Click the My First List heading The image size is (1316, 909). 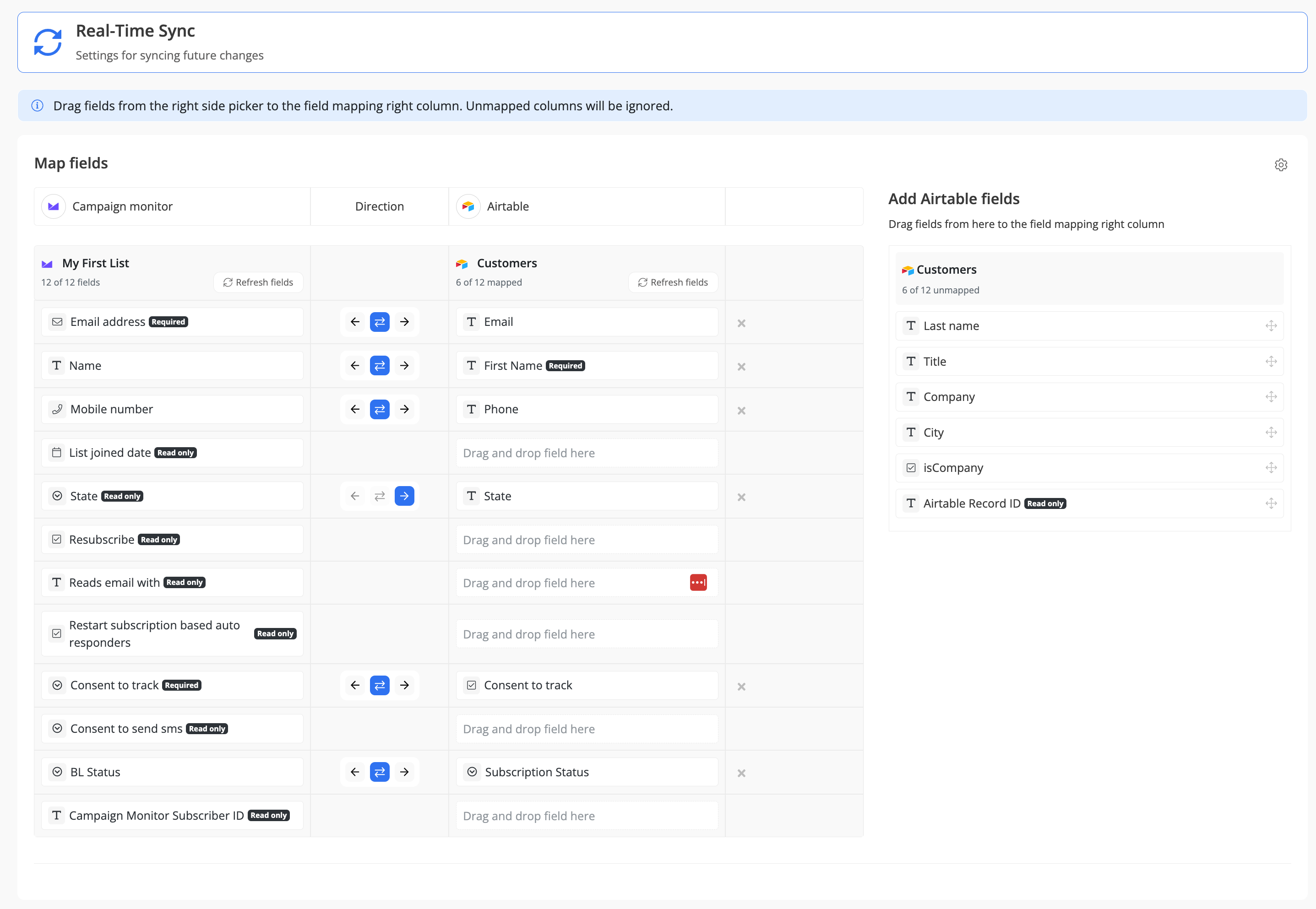(x=95, y=263)
